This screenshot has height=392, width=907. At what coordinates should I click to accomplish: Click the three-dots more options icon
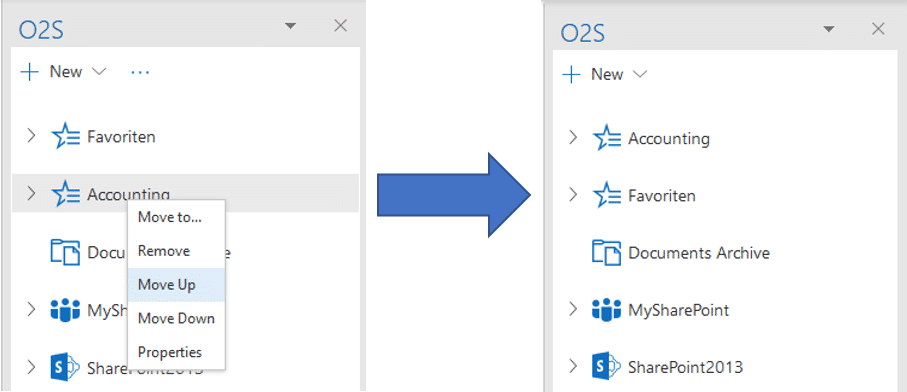(140, 72)
